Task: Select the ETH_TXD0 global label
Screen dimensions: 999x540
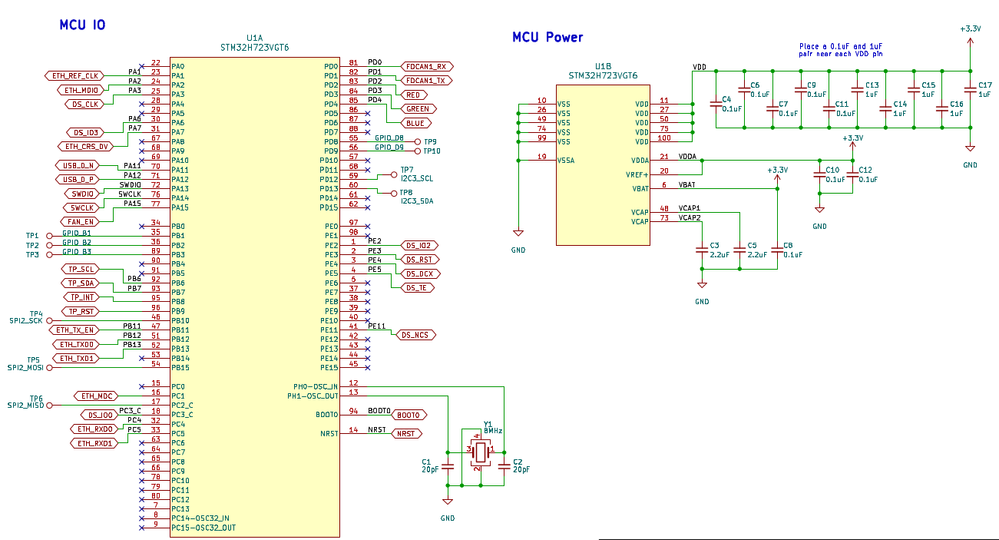Action: point(77,345)
